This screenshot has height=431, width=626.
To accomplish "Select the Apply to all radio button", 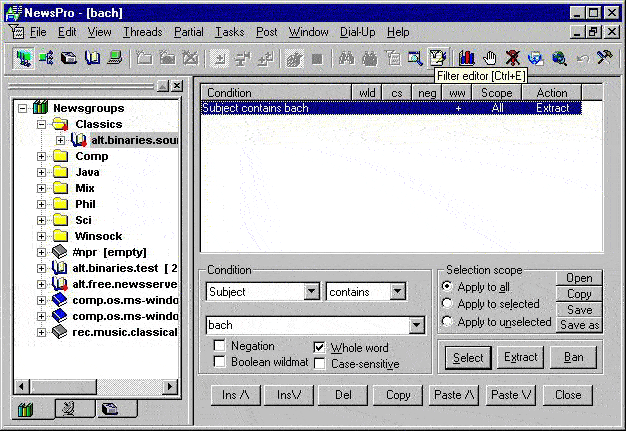I will [x=447, y=287].
